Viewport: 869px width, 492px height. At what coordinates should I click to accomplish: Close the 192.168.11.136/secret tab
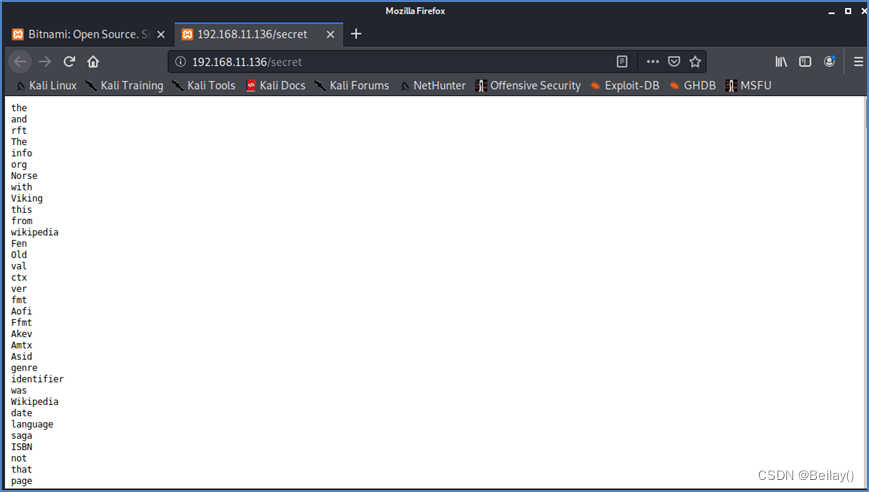tap(330, 34)
